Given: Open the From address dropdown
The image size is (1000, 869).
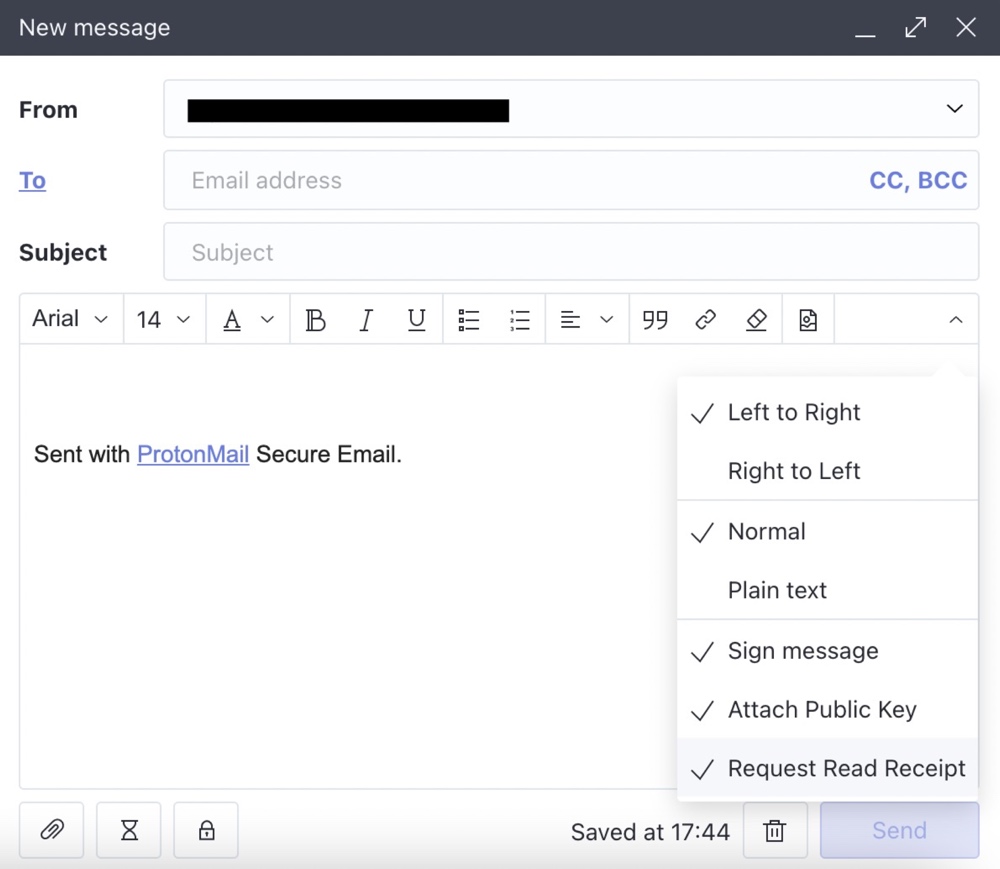Looking at the screenshot, I should click(571, 108).
